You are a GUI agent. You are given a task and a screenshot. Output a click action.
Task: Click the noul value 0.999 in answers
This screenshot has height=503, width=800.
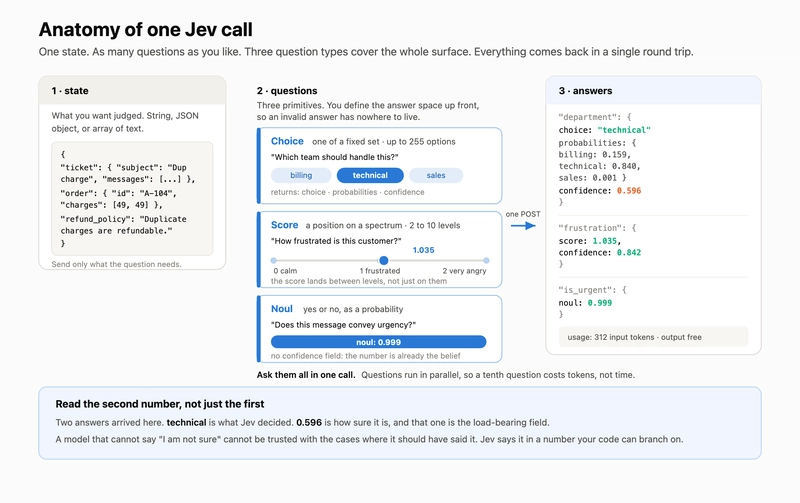coord(599,303)
